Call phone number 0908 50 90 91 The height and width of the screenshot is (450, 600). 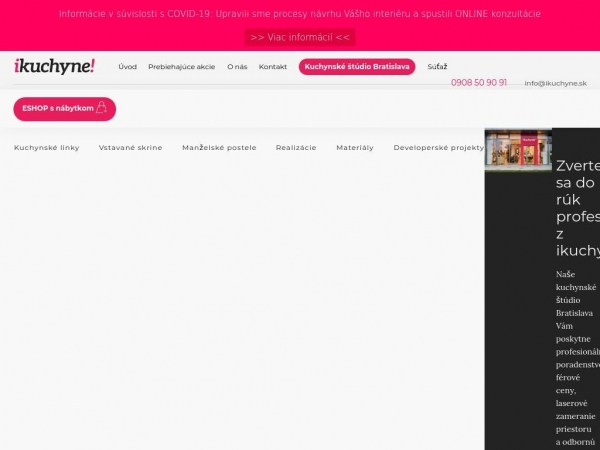coord(479,83)
